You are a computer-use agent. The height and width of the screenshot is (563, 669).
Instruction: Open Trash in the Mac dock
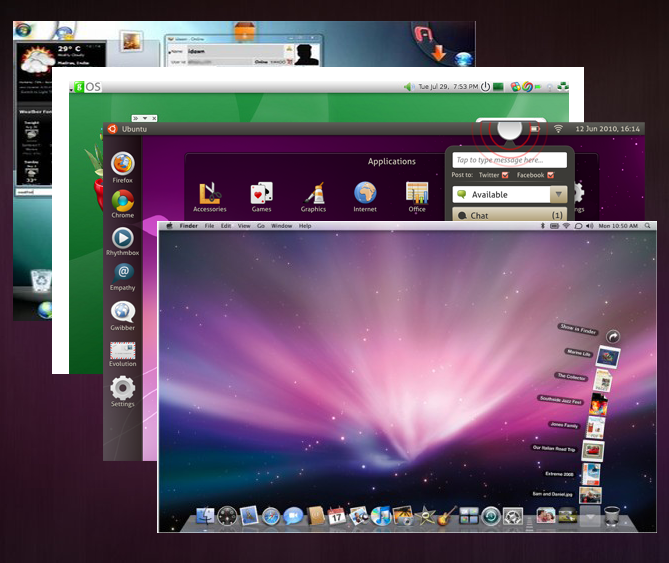[612, 516]
